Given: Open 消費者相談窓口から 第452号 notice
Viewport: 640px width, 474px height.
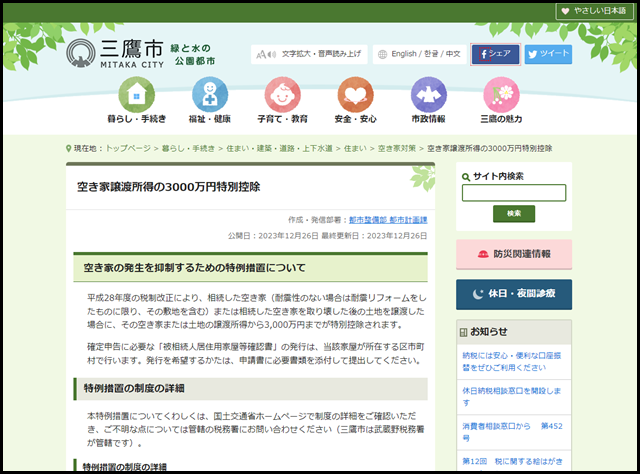Looking at the screenshot, I should (512, 432).
